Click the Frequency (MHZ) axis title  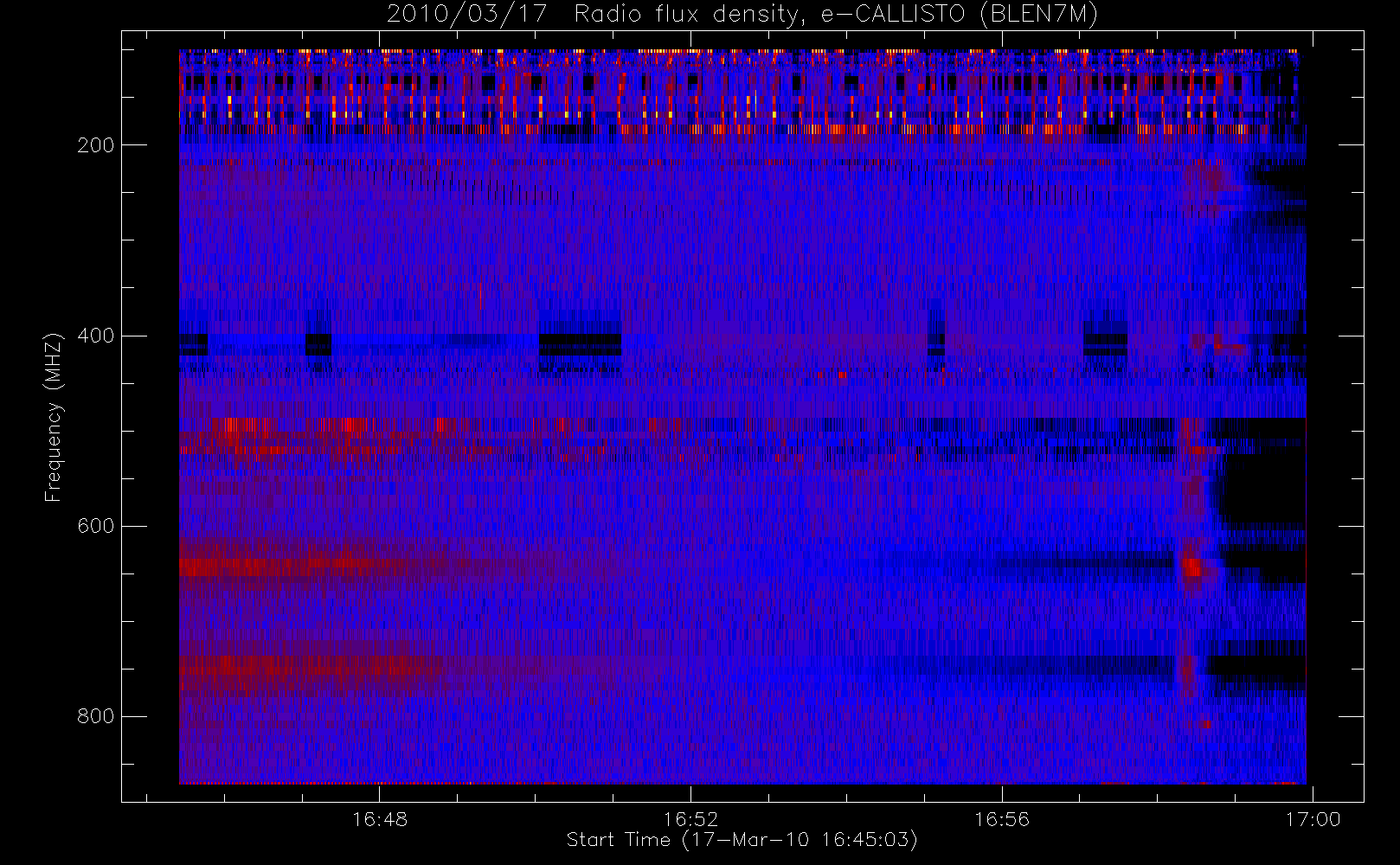54,417
